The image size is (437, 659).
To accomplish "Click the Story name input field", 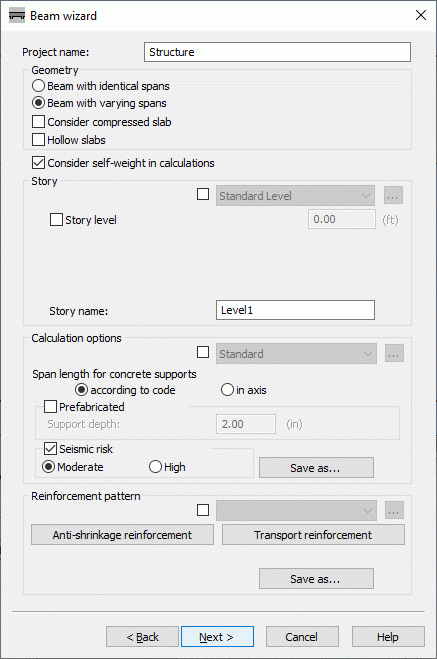I will point(295,310).
